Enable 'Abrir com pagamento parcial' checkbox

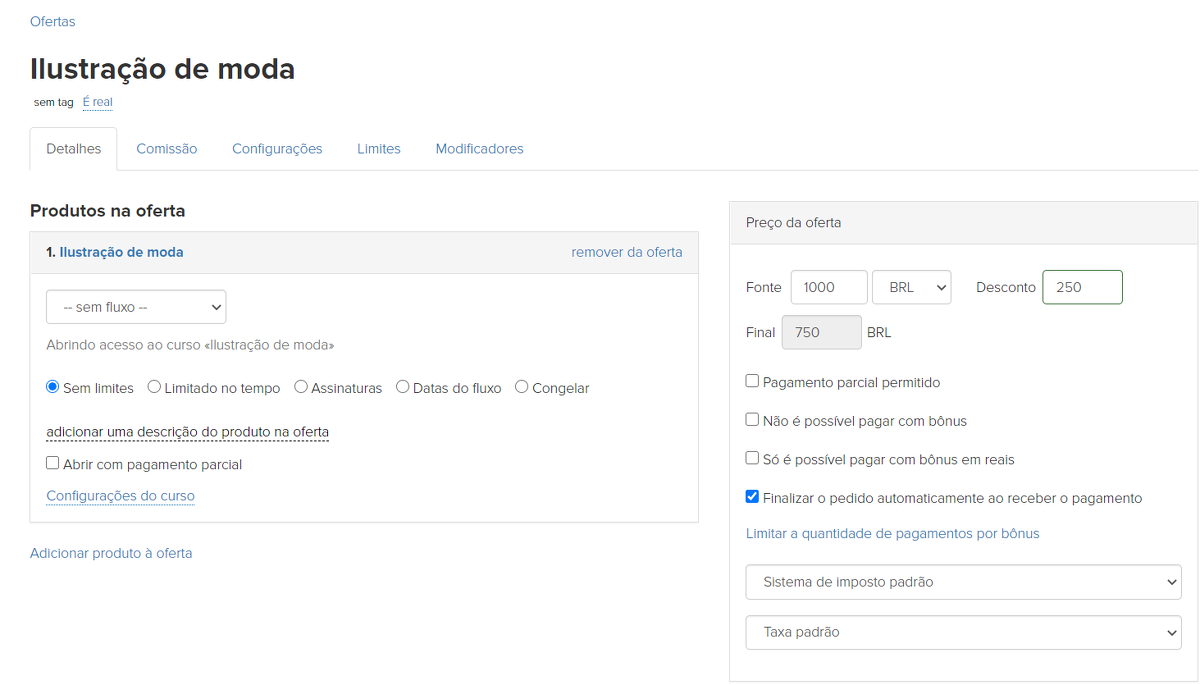click(53, 463)
